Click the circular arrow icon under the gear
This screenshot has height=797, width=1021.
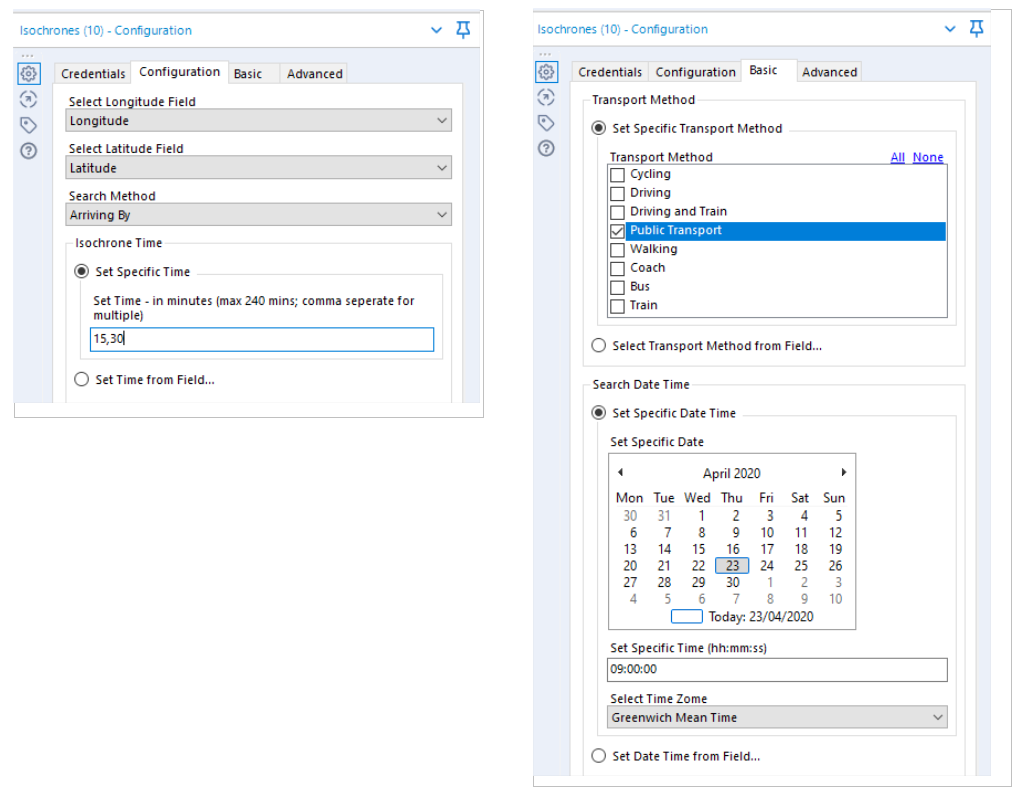click(28, 99)
